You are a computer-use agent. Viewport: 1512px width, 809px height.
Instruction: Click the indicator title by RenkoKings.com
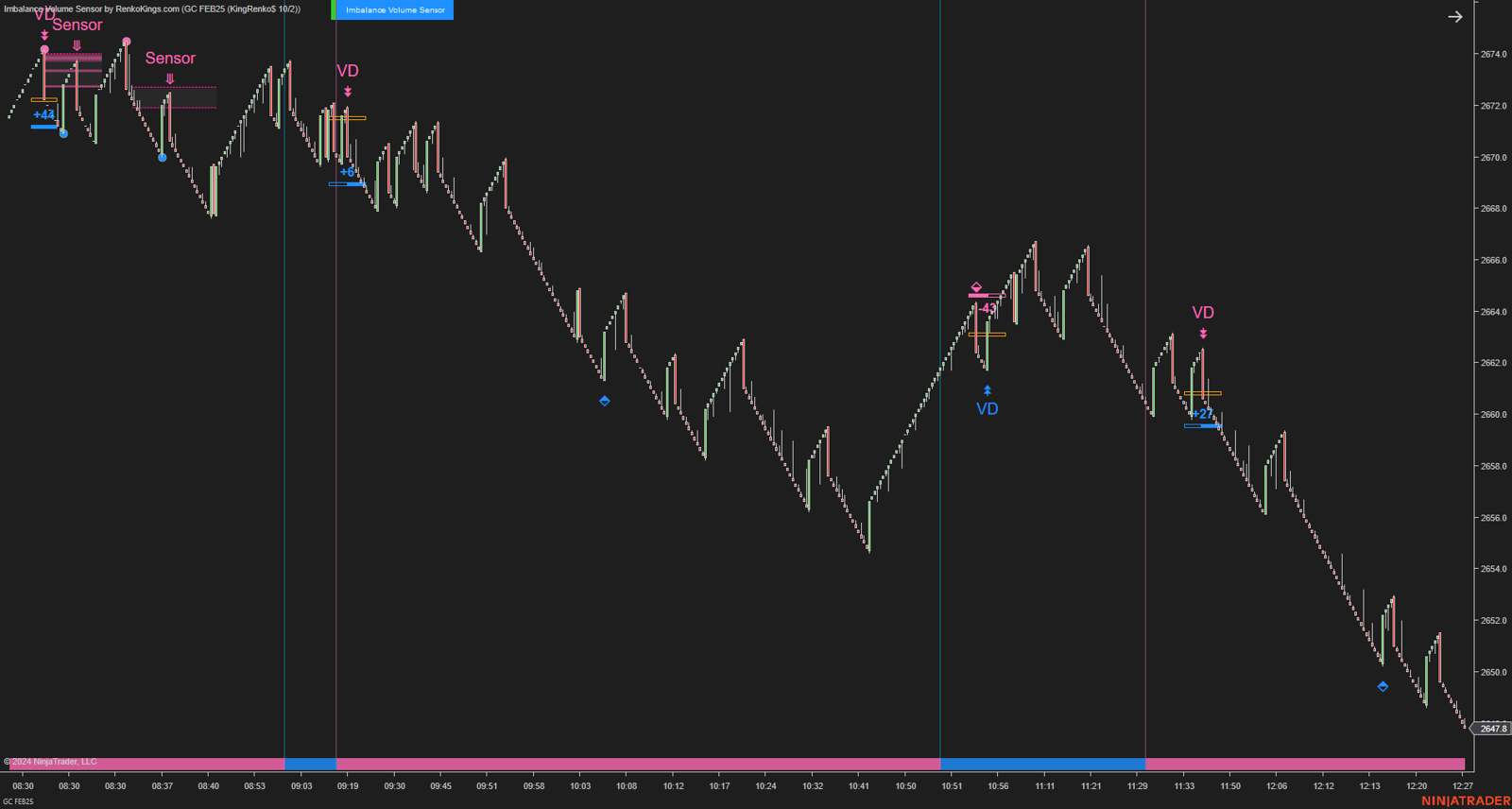pos(151,9)
